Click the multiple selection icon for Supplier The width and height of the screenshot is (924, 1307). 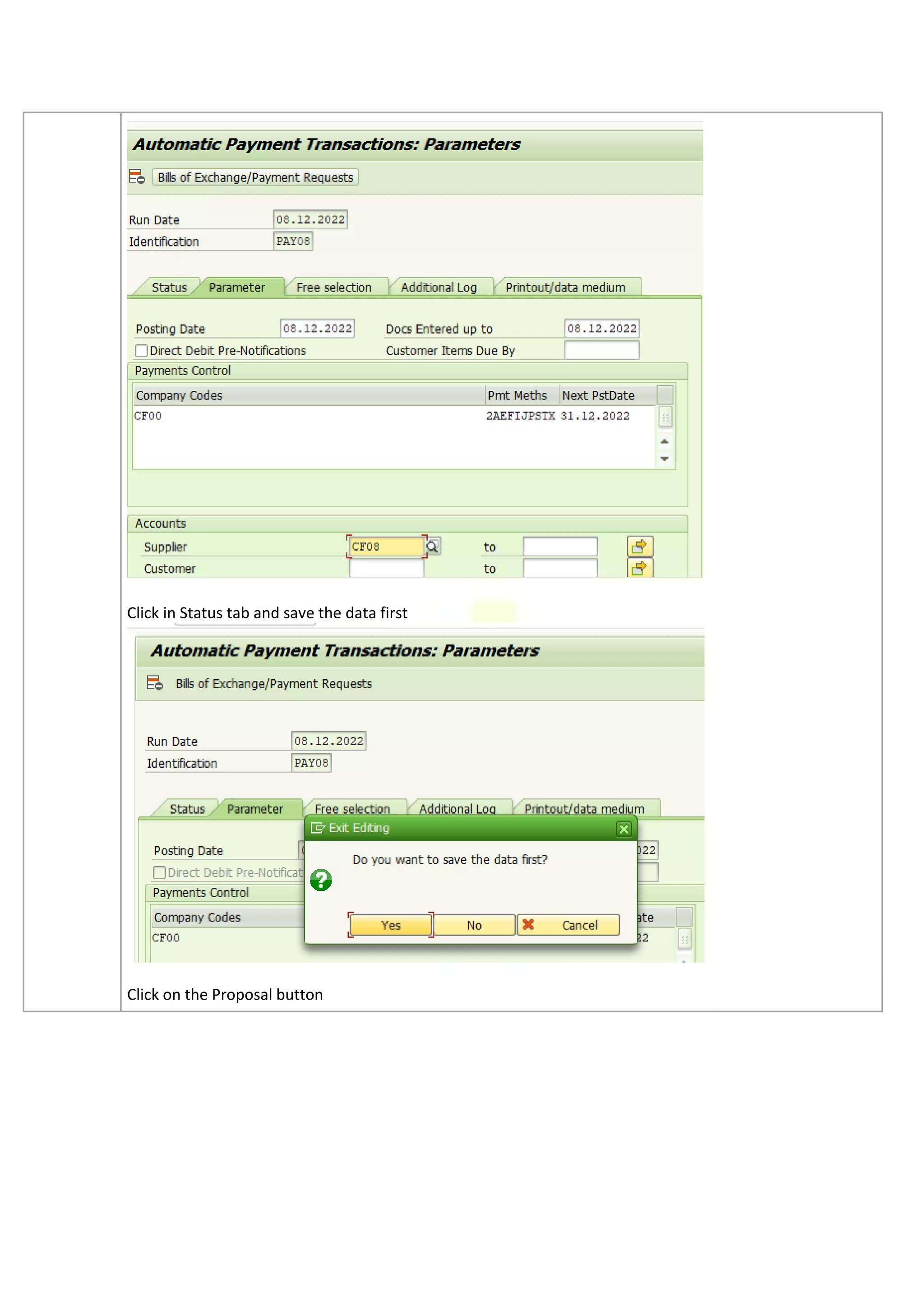(x=639, y=547)
